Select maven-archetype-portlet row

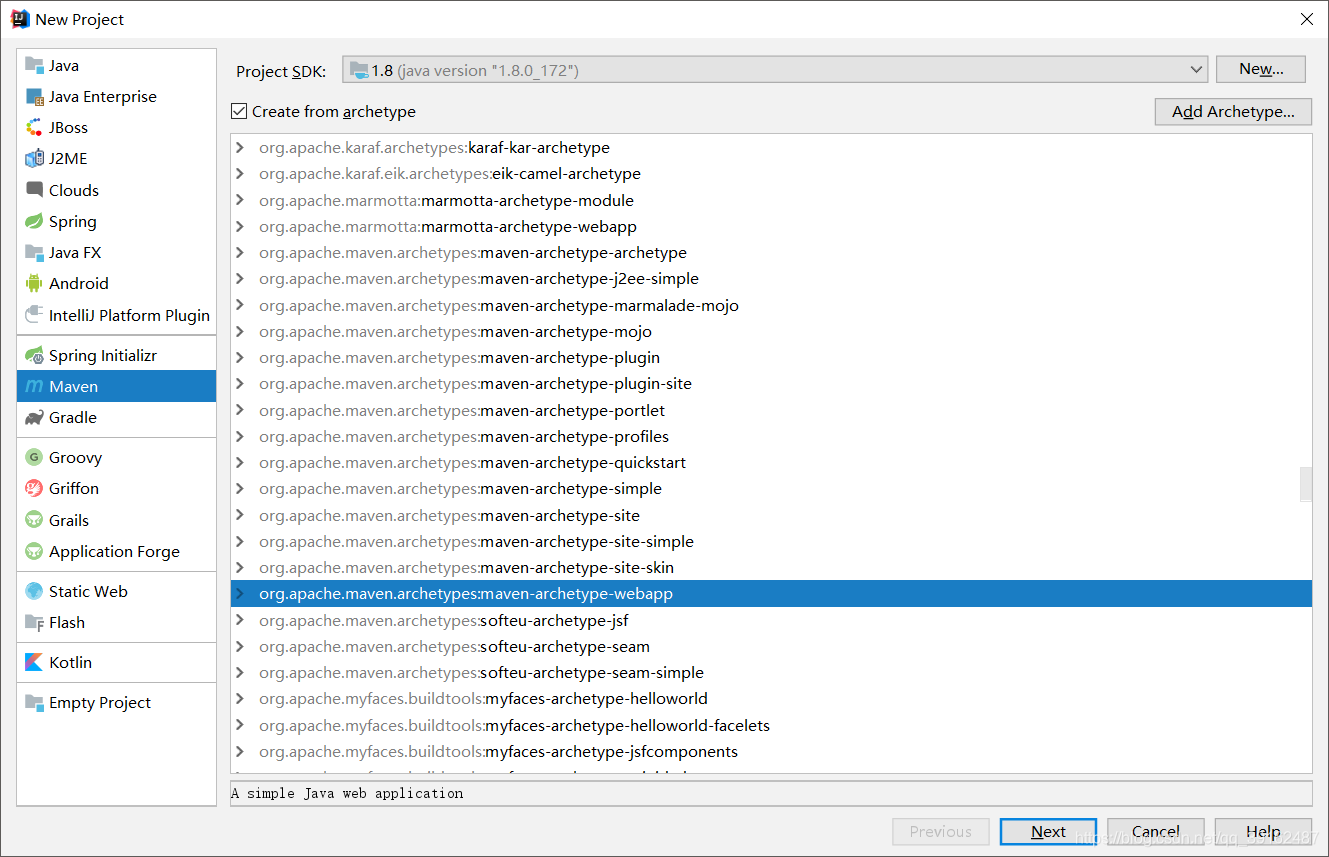pos(770,410)
